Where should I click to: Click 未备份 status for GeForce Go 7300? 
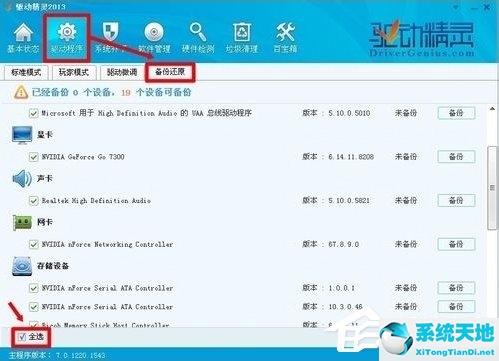point(406,157)
